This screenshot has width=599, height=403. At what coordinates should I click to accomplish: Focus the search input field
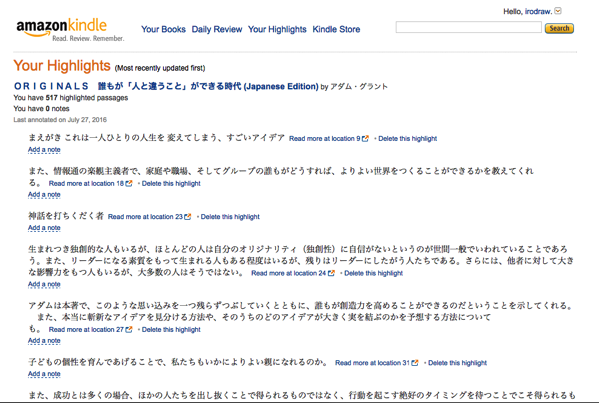468,28
